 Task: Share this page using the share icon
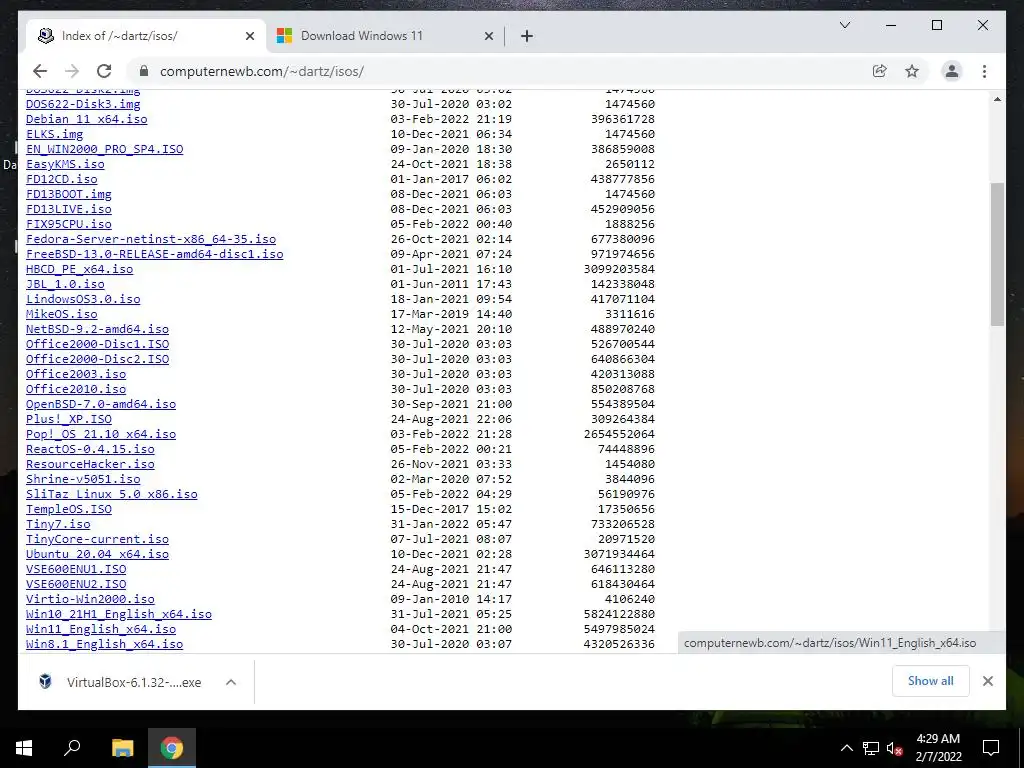point(880,71)
